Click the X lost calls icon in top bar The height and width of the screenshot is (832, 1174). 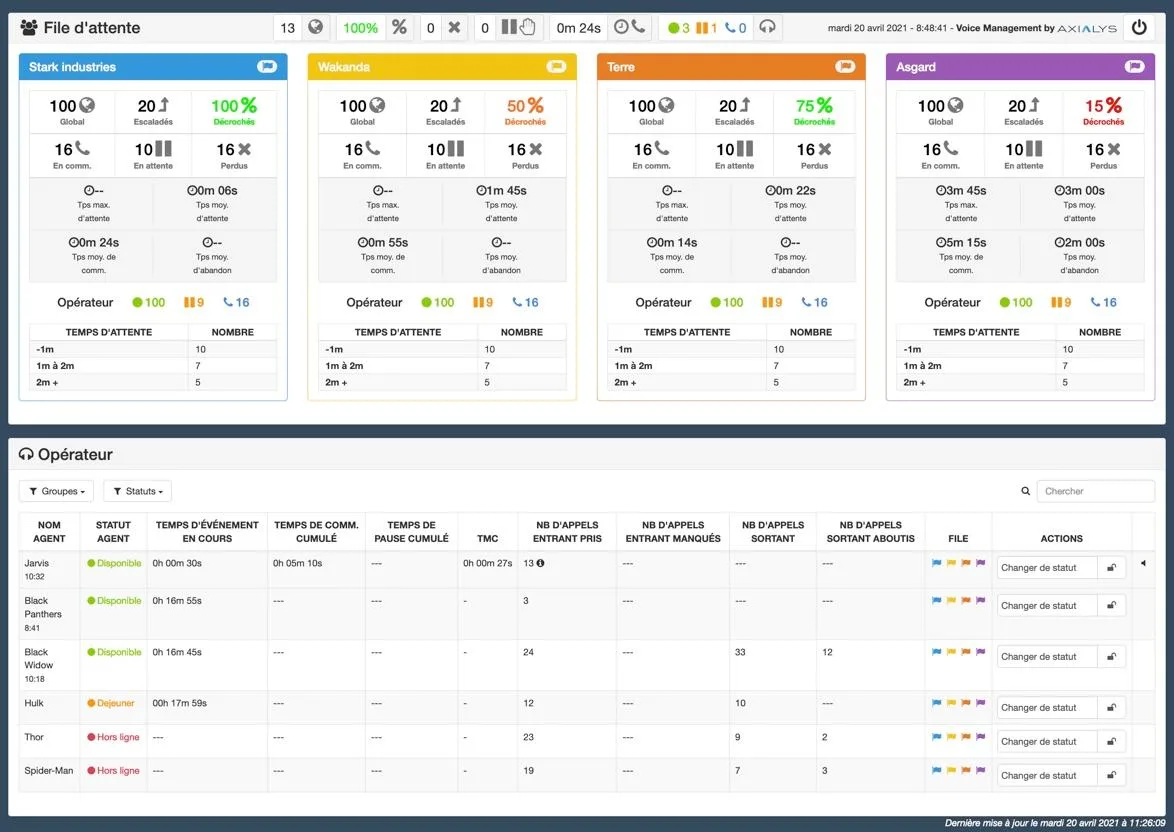[x=454, y=28]
